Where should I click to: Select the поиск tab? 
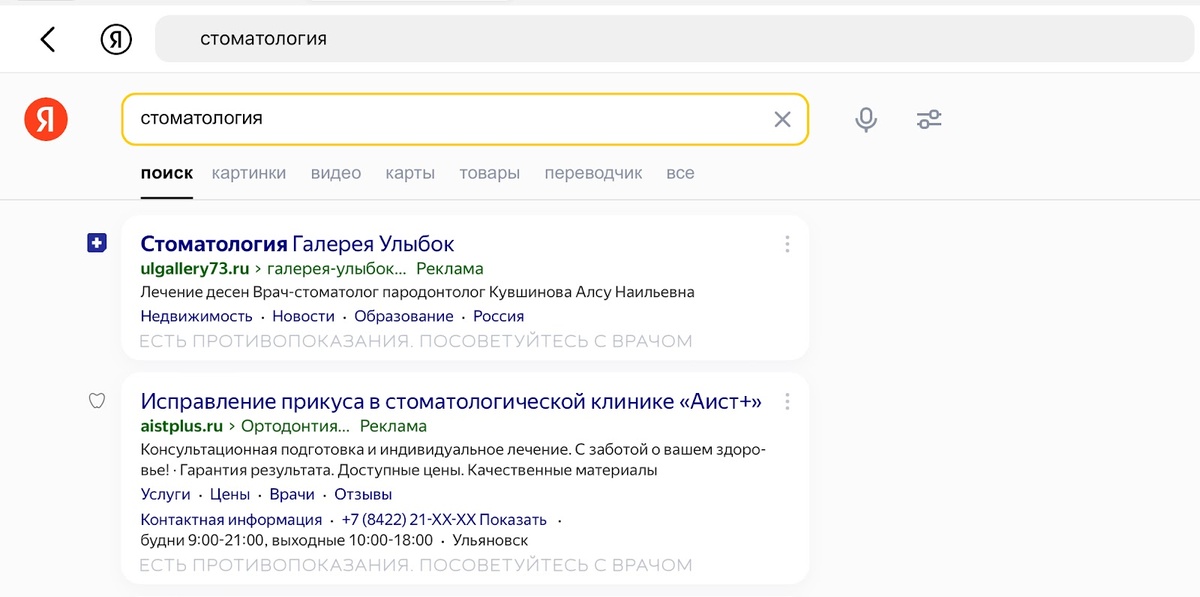[167, 173]
